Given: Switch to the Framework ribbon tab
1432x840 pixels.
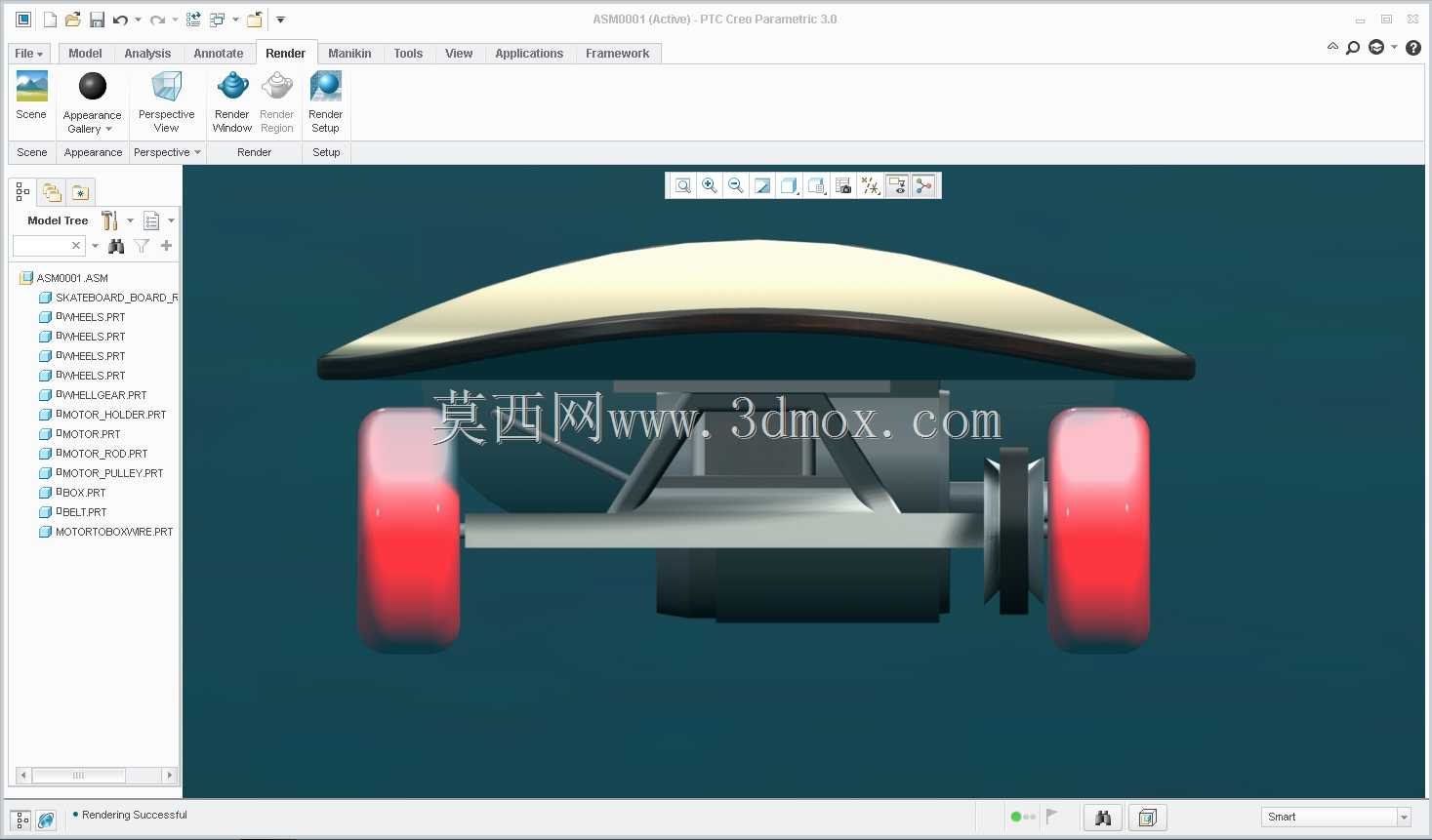Looking at the screenshot, I should [x=617, y=54].
